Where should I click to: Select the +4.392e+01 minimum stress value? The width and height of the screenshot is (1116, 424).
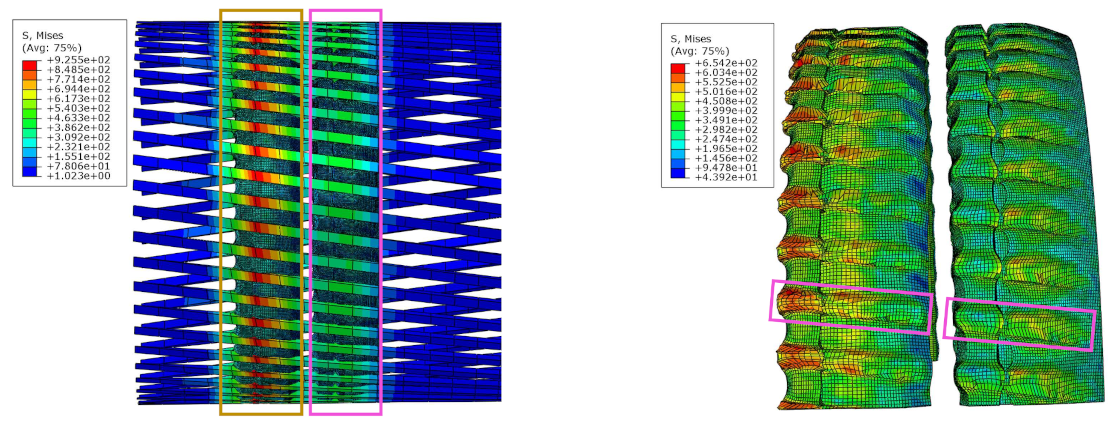coord(725,177)
